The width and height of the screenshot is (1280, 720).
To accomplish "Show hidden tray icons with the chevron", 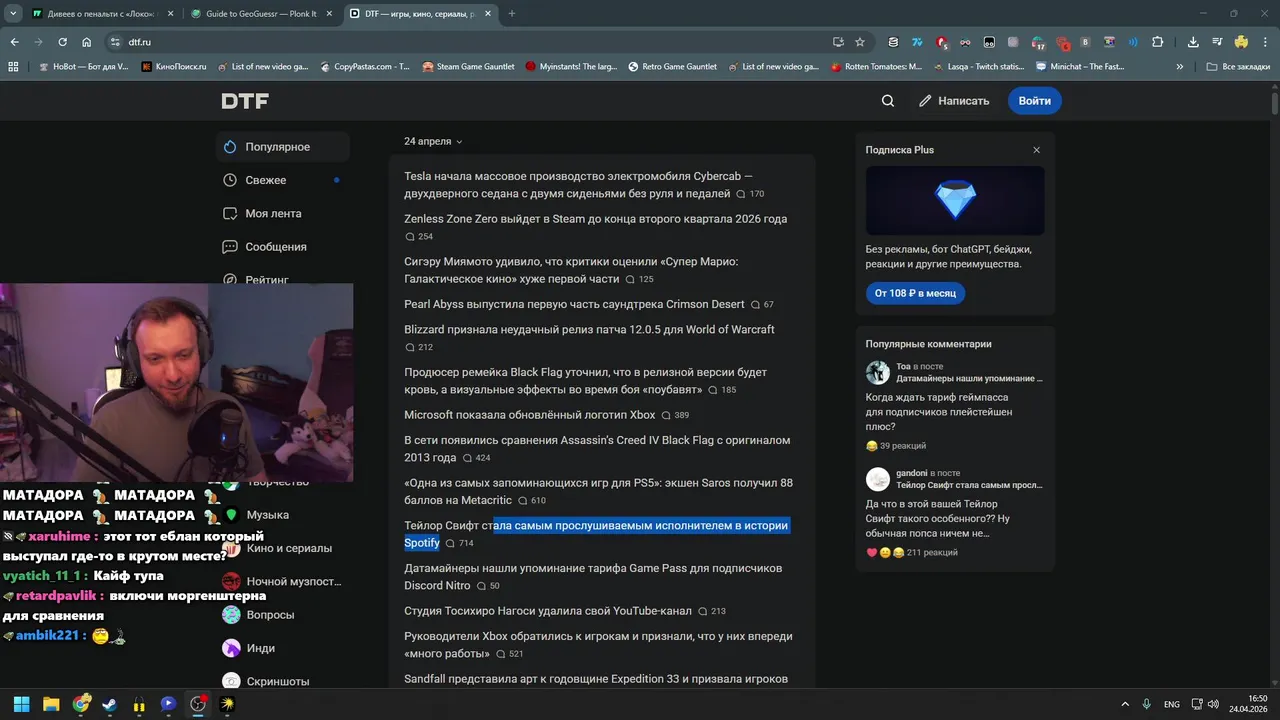I will click(x=1125, y=704).
